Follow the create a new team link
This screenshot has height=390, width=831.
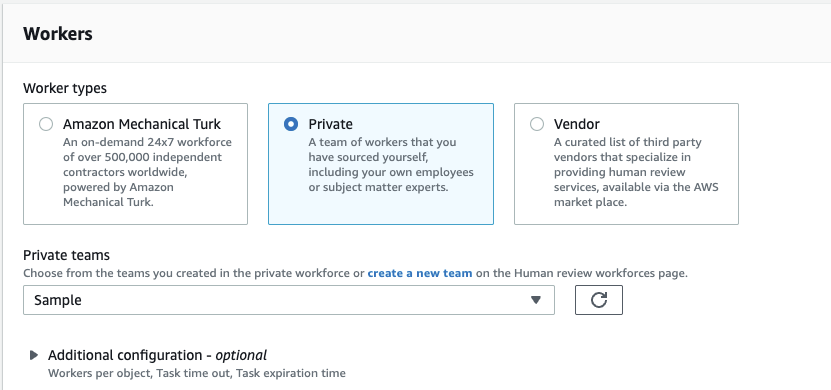[420, 273]
